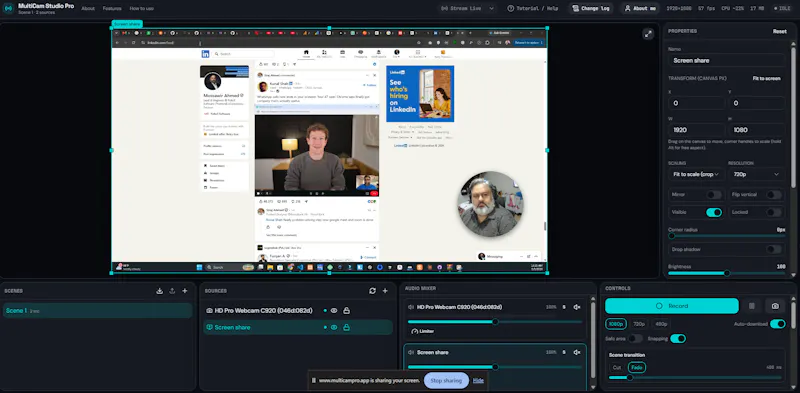Click the Y position input field

757,103
